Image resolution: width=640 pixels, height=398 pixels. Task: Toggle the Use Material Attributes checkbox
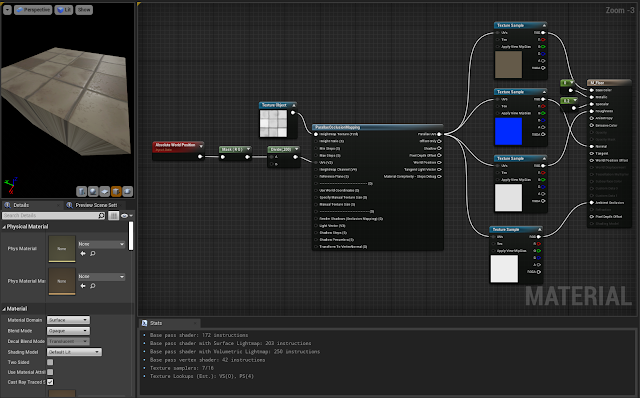tap(50, 372)
